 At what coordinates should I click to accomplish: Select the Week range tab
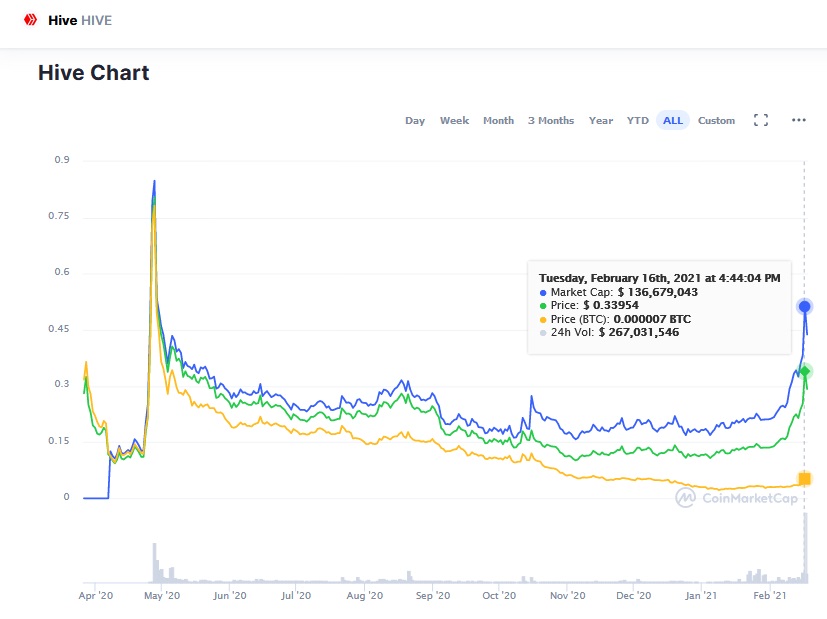[454, 120]
